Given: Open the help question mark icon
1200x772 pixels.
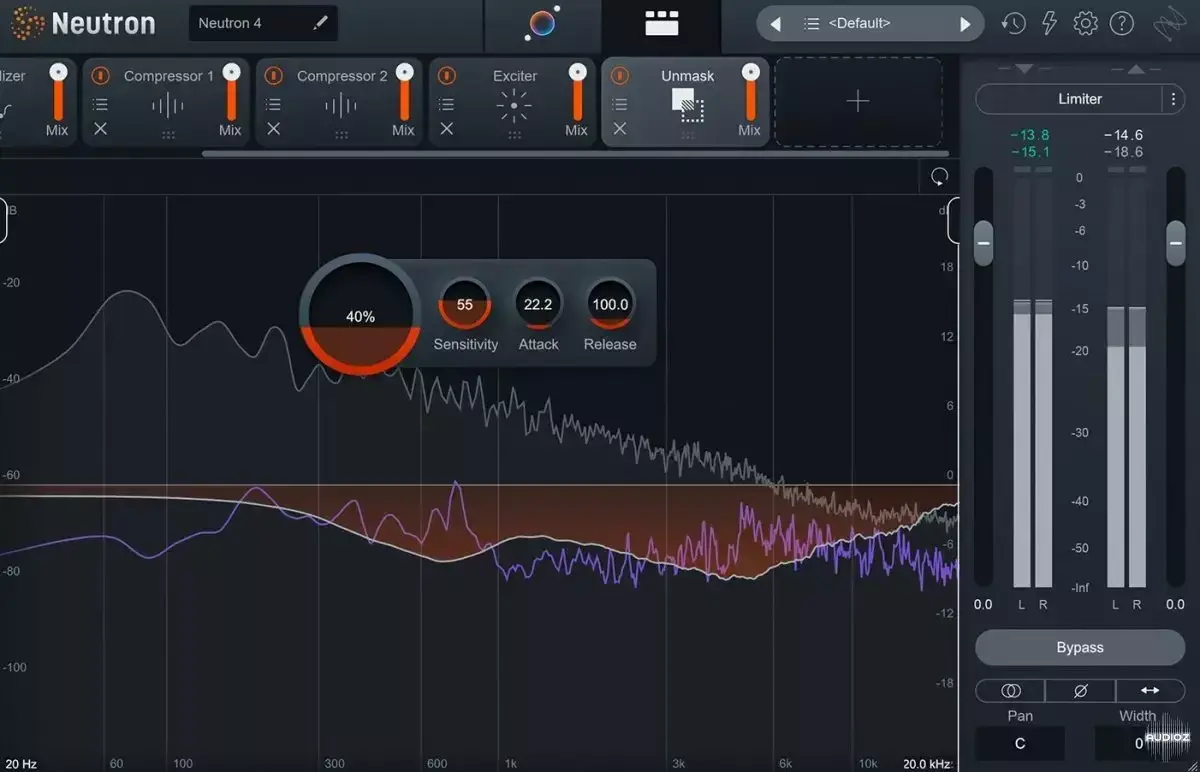Looking at the screenshot, I should tap(1122, 23).
